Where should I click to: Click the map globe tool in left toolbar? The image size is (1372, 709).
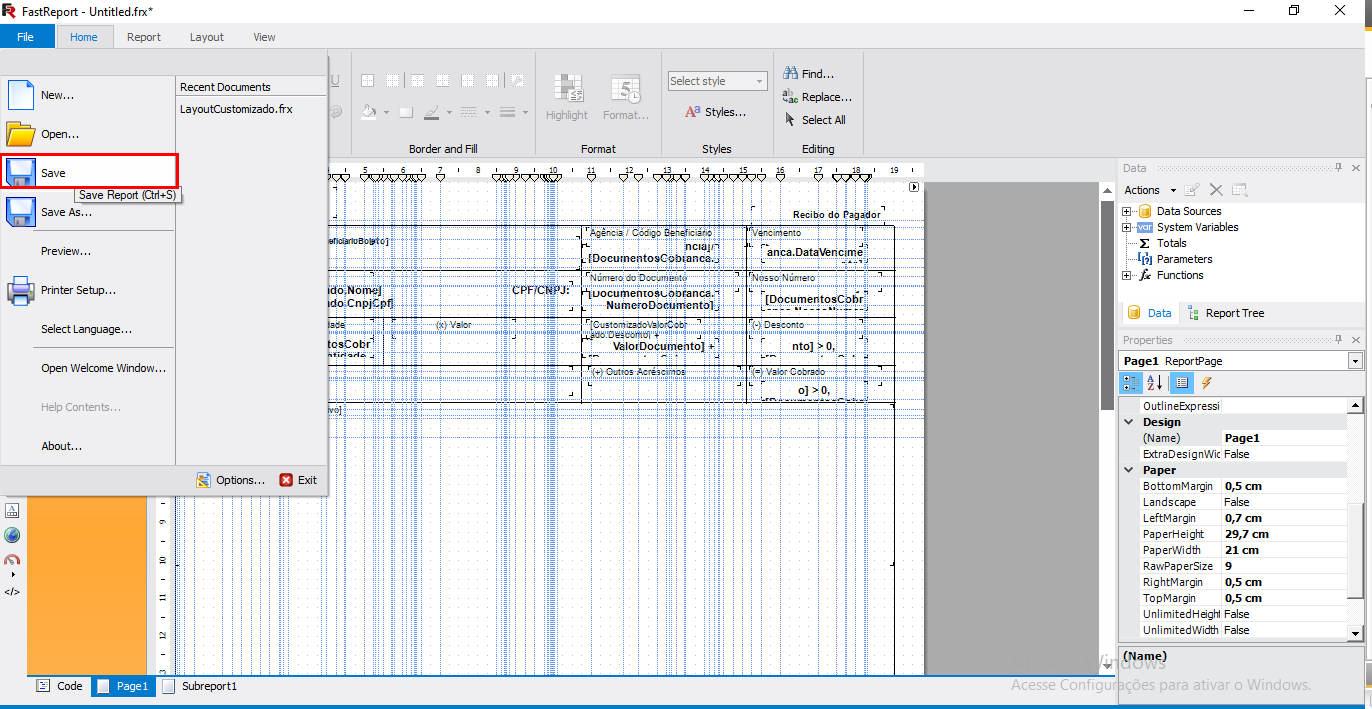point(12,535)
